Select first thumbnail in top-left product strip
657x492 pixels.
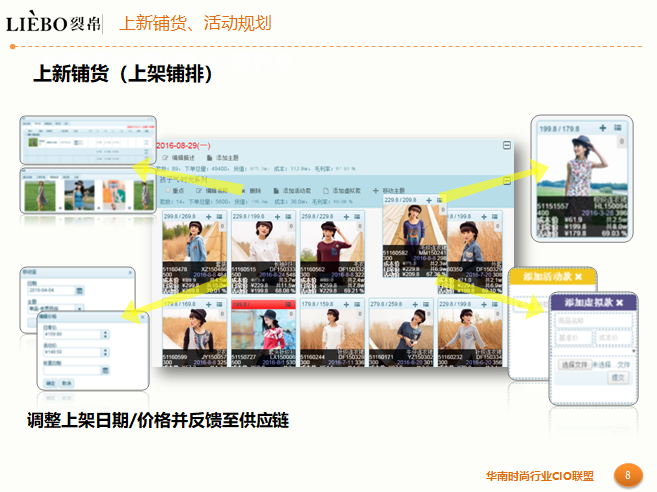[x=40, y=195]
